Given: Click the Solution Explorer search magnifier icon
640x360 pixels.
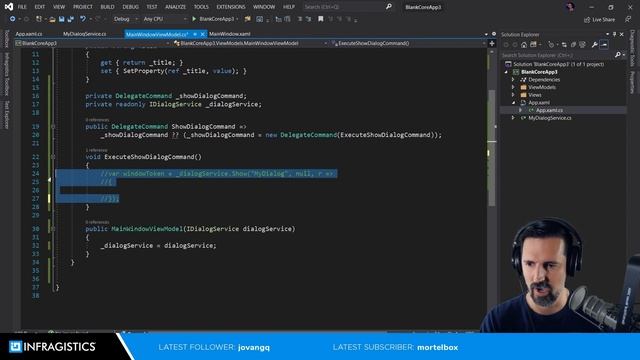Looking at the screenshot, I should [x=618, y=55].
